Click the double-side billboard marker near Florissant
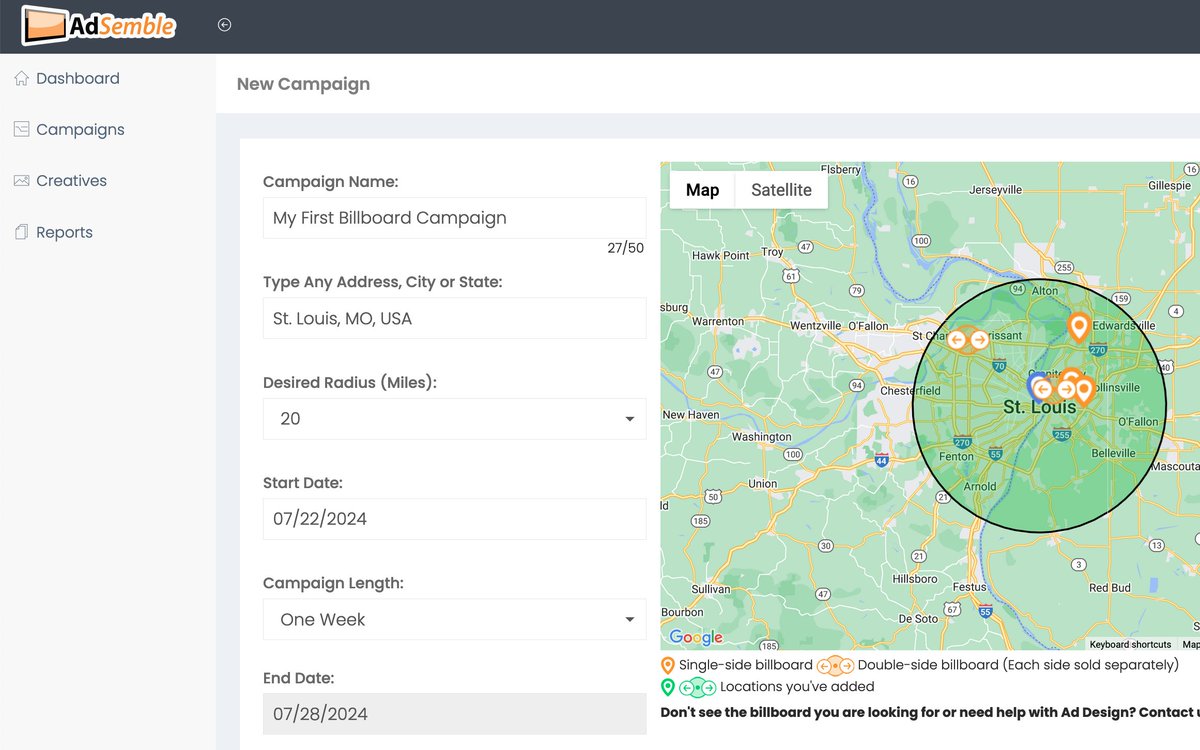The image size is (1200, 750). pyautogui.click(x=968, y=339)
